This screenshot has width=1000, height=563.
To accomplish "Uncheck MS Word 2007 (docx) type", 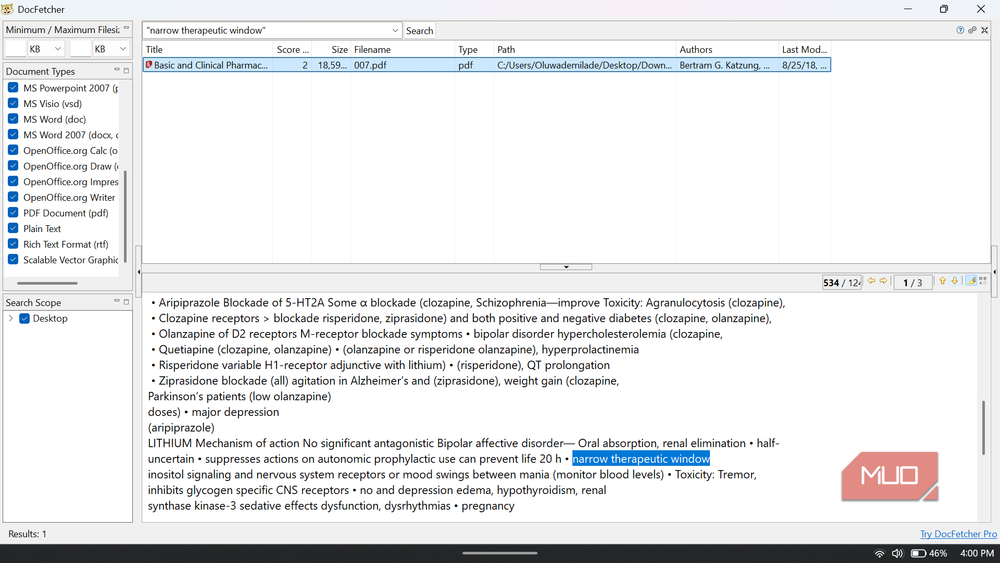I will tap(13, 134).
